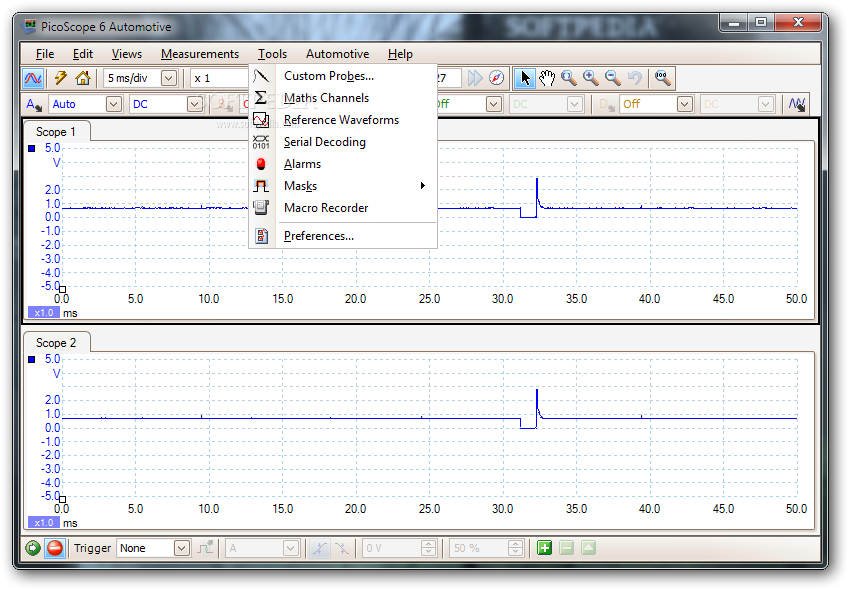This screenshot has height=590, width=849.
Task: Click the zoom to full view icon
Action: click(663, 78)
